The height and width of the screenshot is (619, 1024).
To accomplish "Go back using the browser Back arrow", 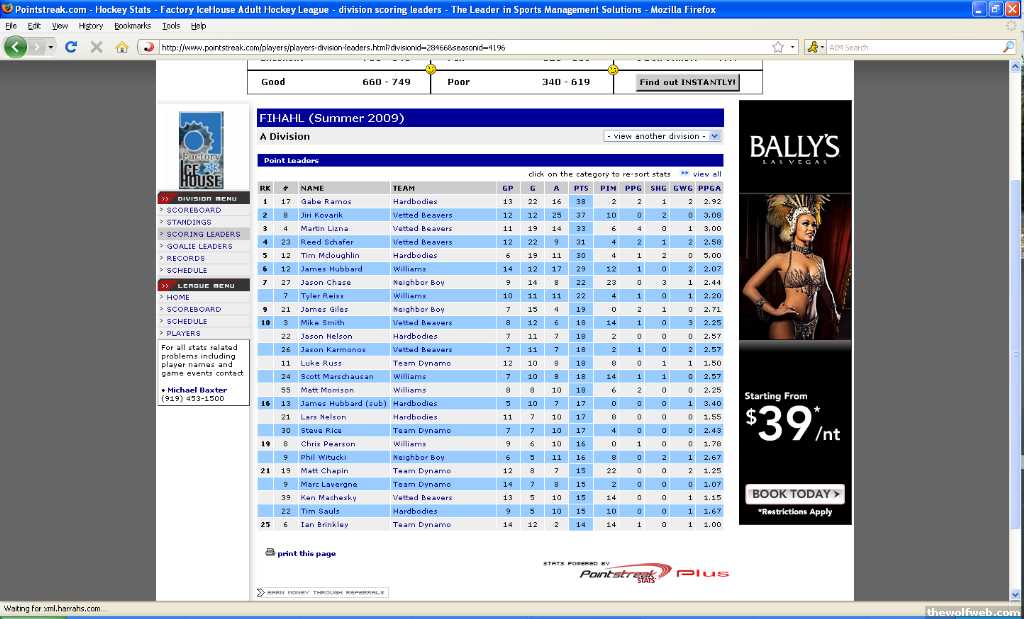I will (16, 47).
